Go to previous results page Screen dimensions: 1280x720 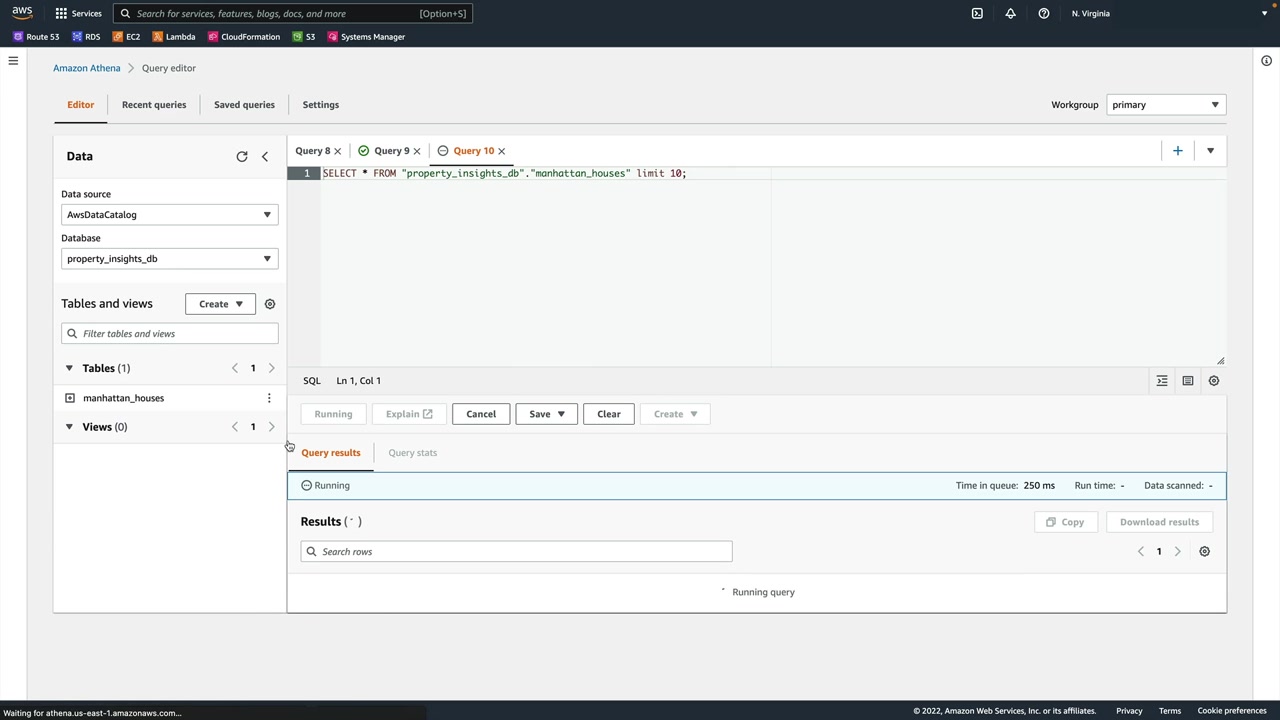[1141, 552]
